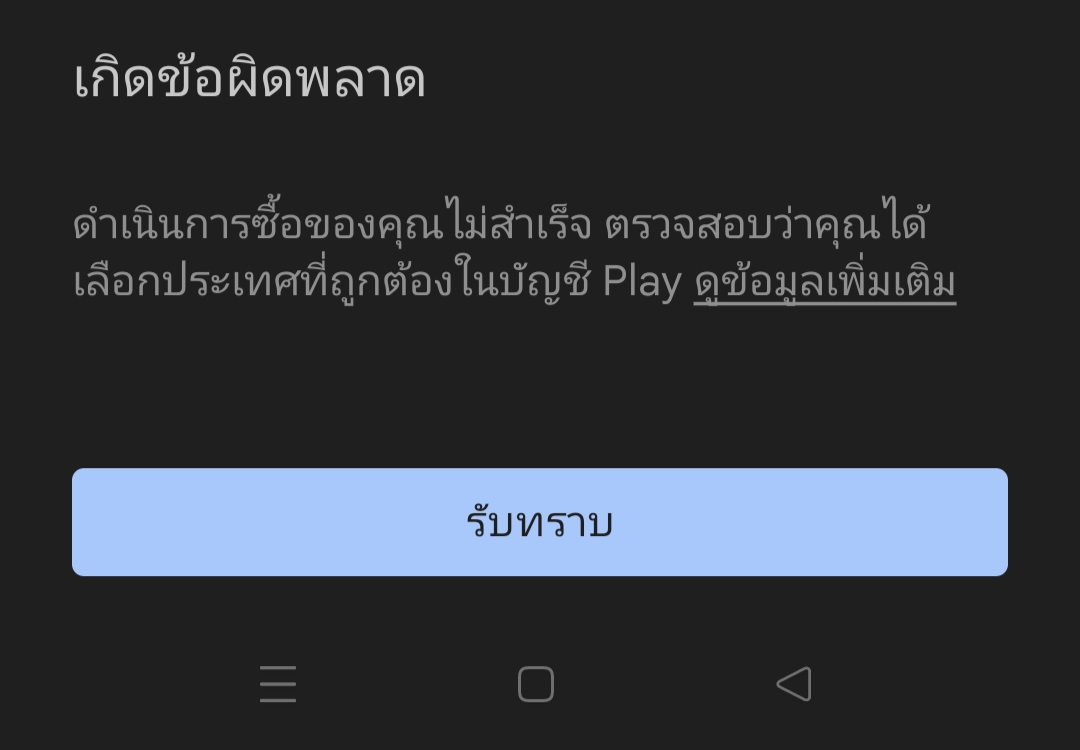This screenshot has width=1080, height=750.
Task: Click the underlined text after Play
Action: tap(824, 282)
